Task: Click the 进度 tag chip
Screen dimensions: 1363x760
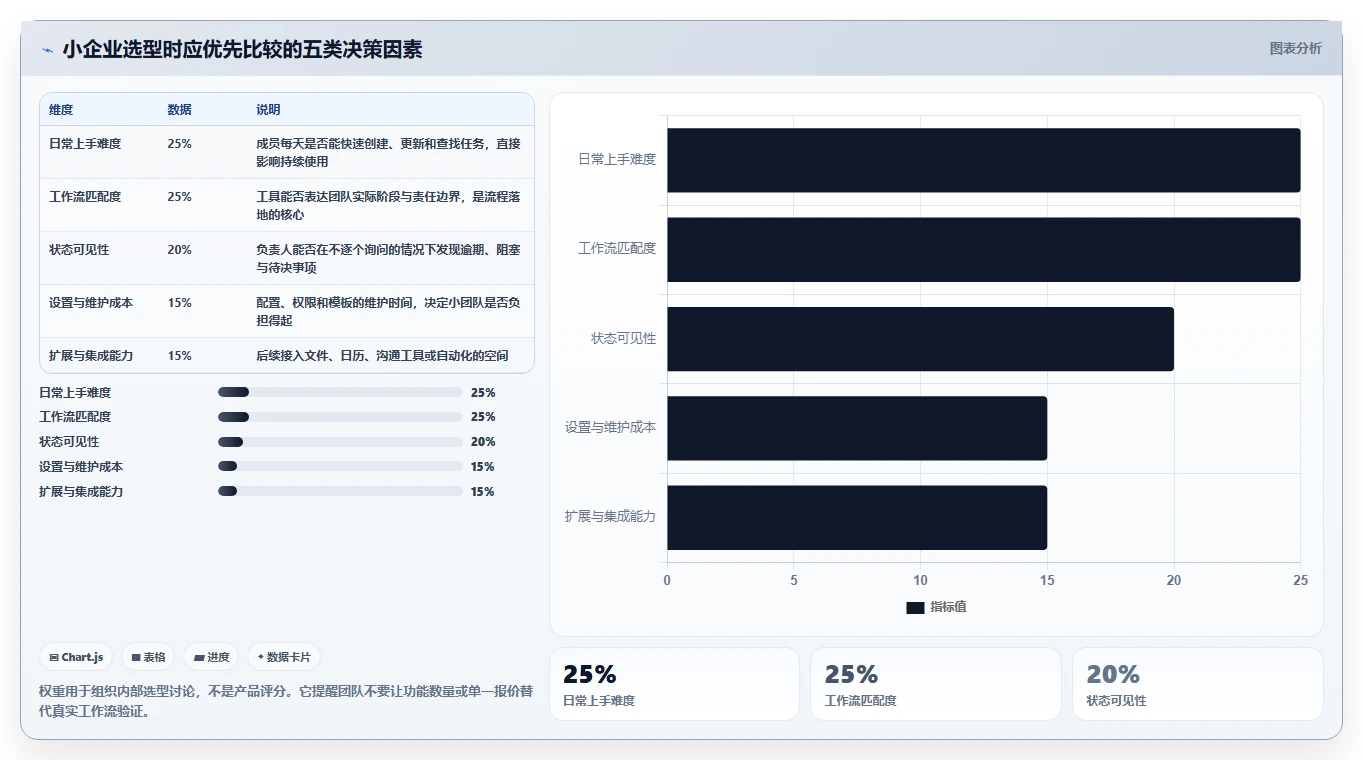Action: pyautogui.click(x=211, y=657)
